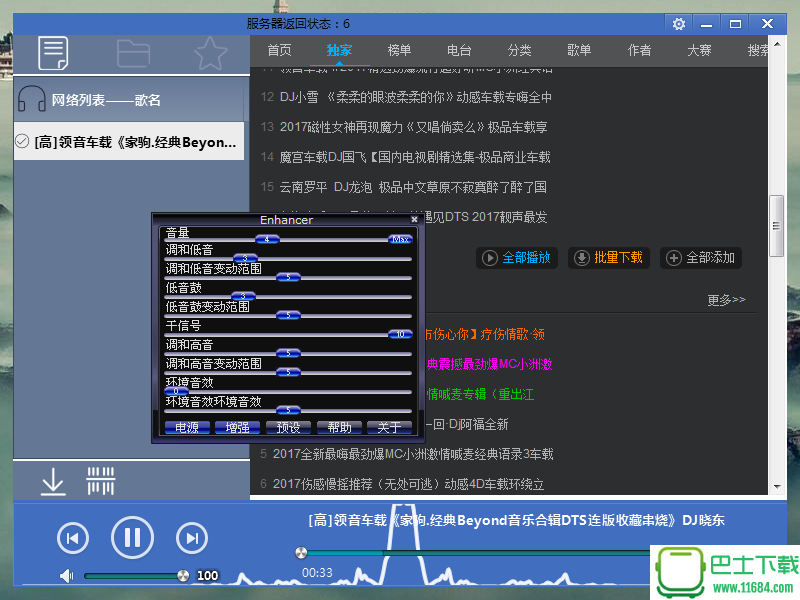Switch to the 作者 tab
The width and height of the screenshot is (800, 600).
click(639, 50)
